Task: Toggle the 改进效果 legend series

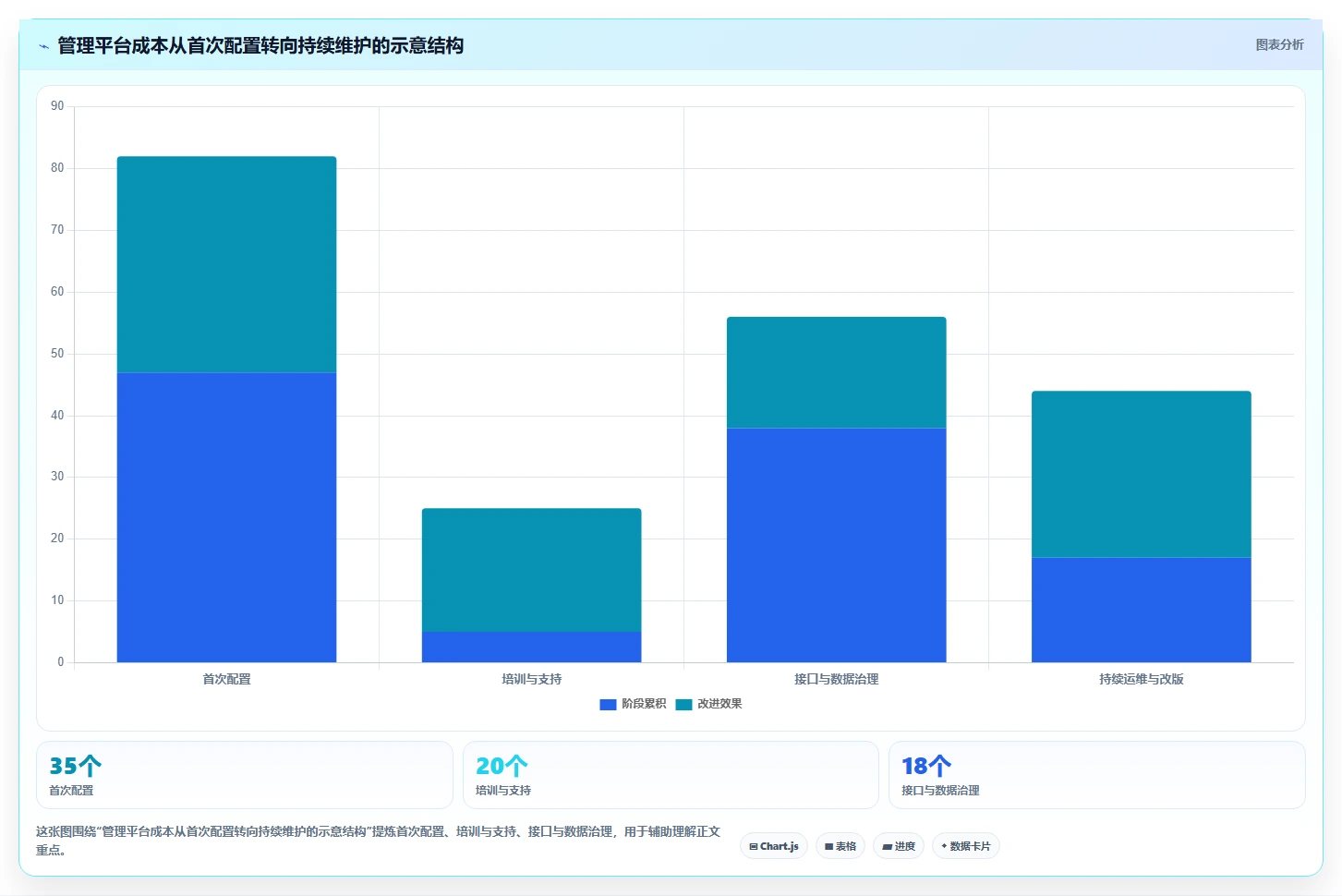Action: pos(708,704)
